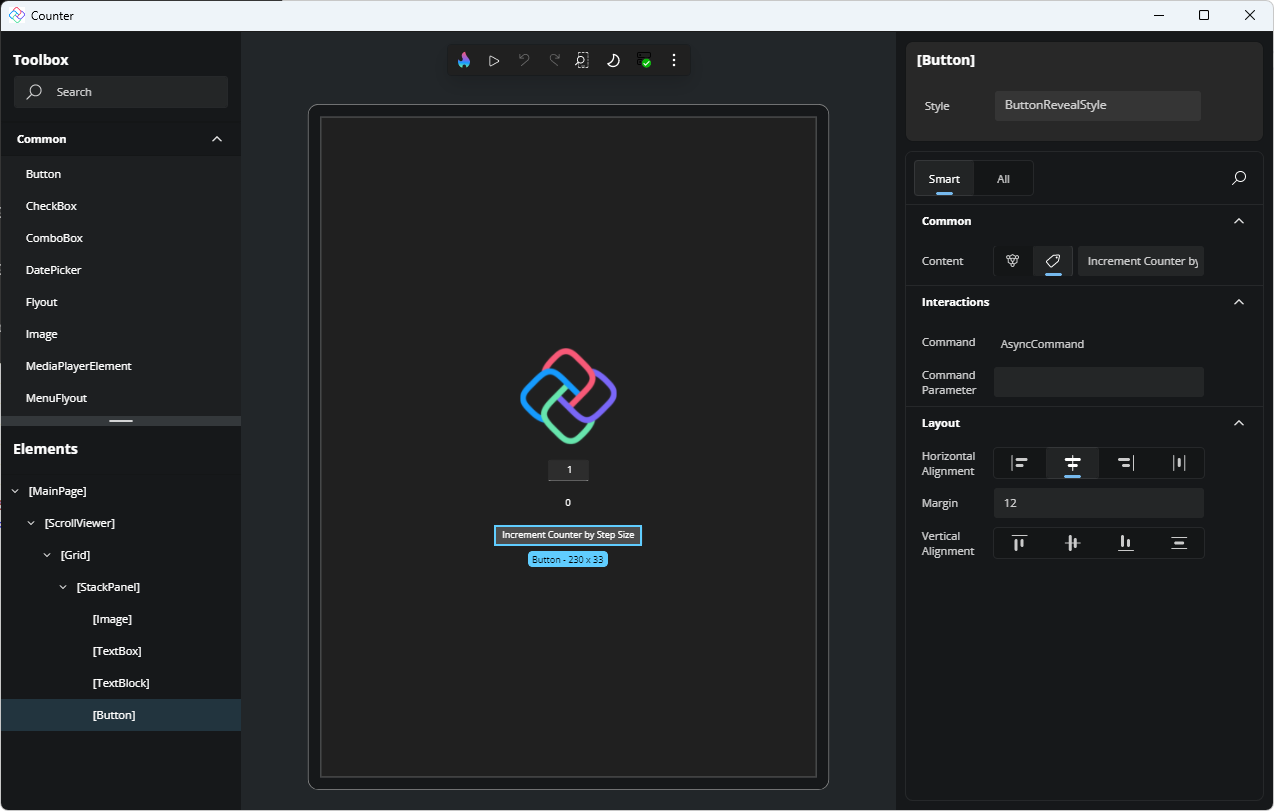The height and width of the screenshot is (811, 1274).
Task: Click the Margin input field showing 12
Action: (x=1098, y=503)
